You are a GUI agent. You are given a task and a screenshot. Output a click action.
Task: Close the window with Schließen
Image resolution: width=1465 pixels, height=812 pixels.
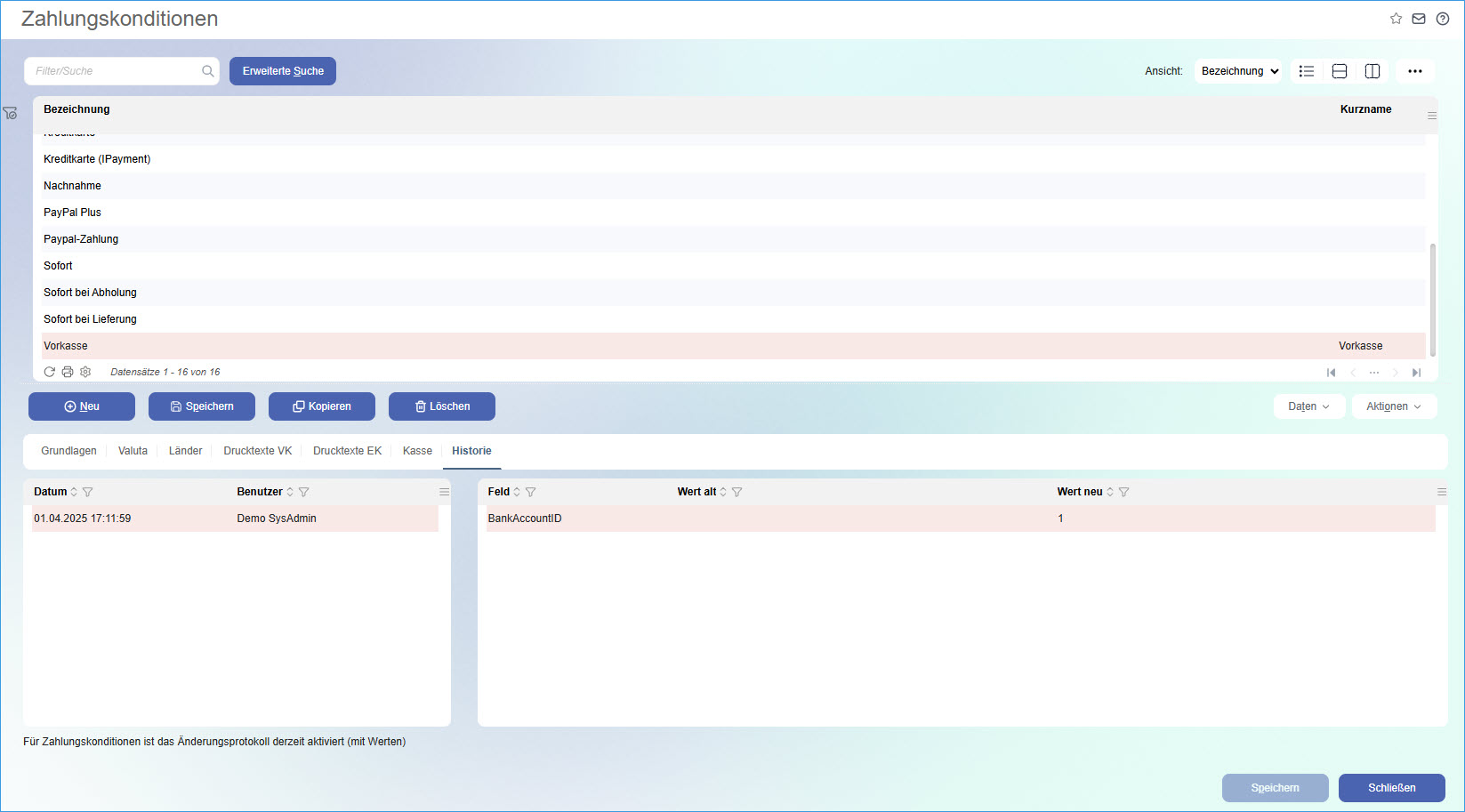pyautogui.click(x=1392, y=788)
